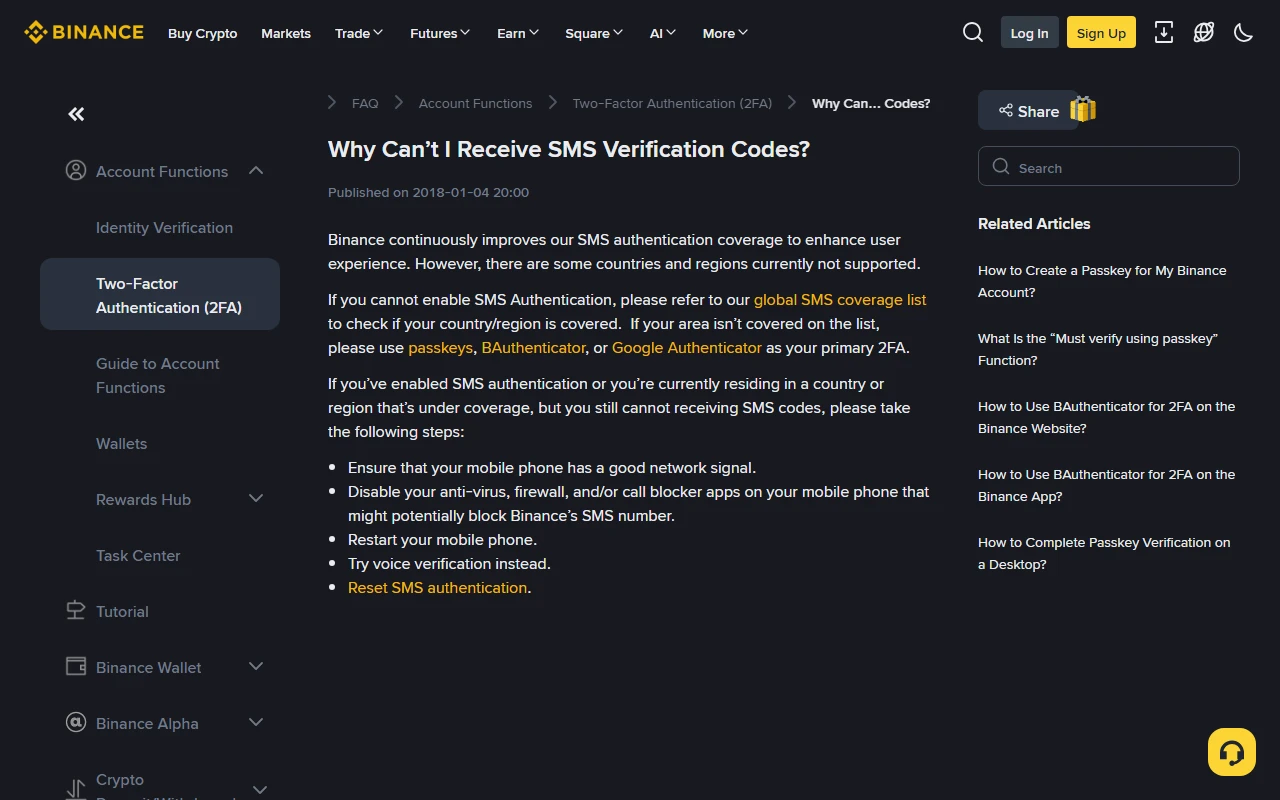Open the More dropdown menu

click(726, 33)
